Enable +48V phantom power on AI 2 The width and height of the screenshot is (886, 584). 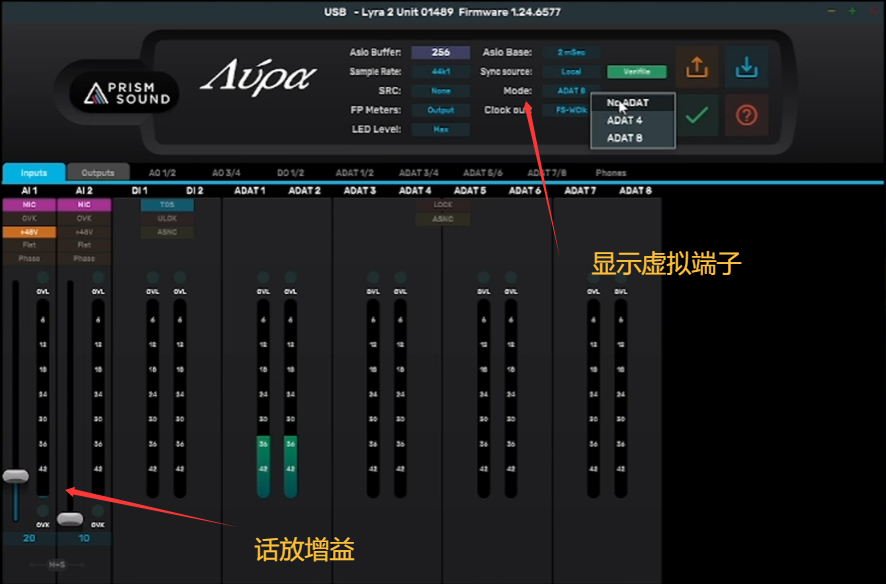pos(84,231)
